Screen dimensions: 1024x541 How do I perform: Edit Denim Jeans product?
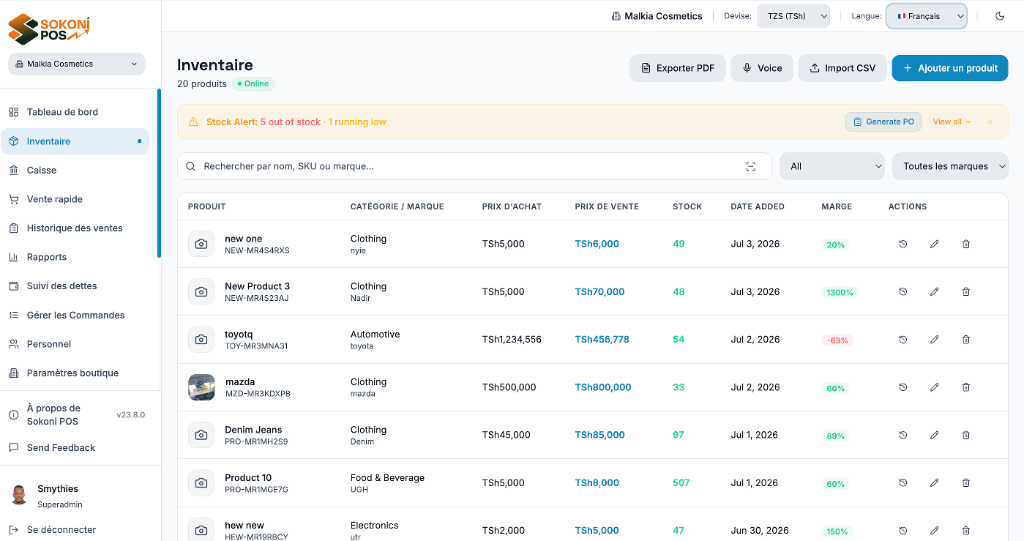[x=934, y=434]
